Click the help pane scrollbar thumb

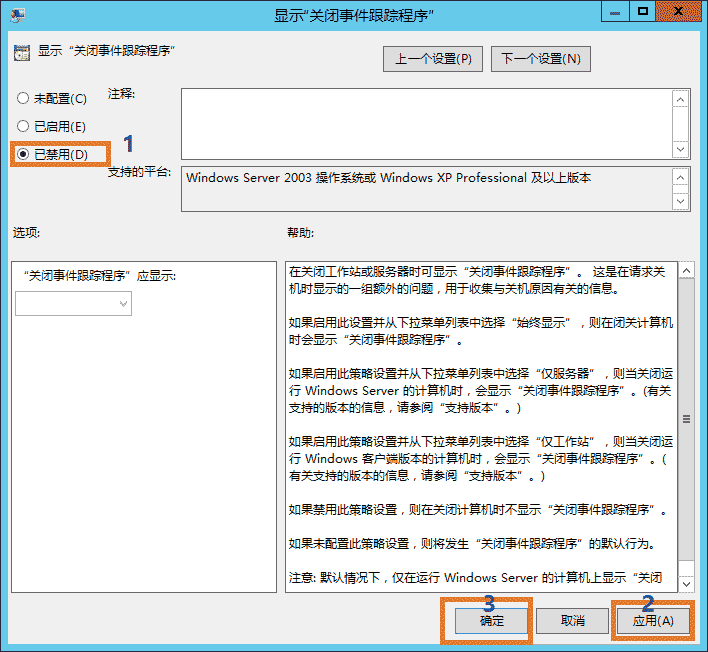(x=686, y=419)
